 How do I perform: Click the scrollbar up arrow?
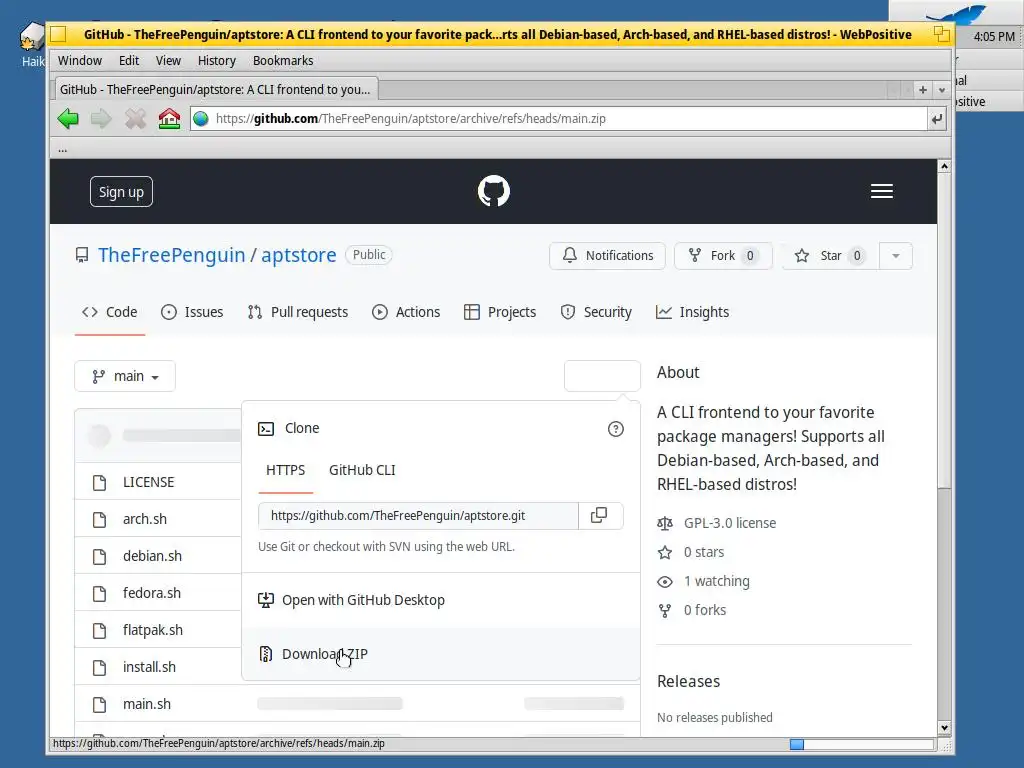(x=944, y=167)
